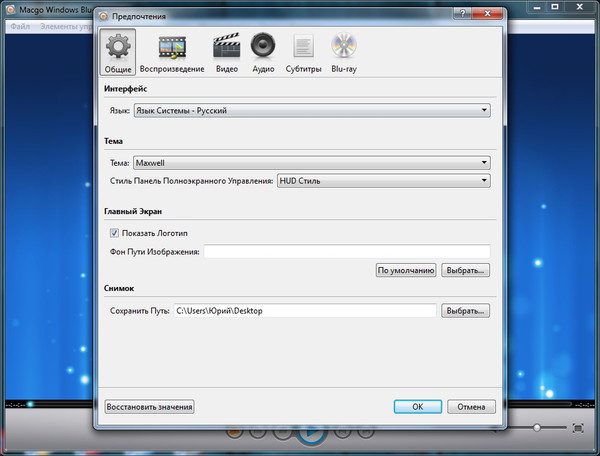Expand the HUD Стиль fullscreen panel dropdown
600x456 pixels.
click(x=383, y=180)
